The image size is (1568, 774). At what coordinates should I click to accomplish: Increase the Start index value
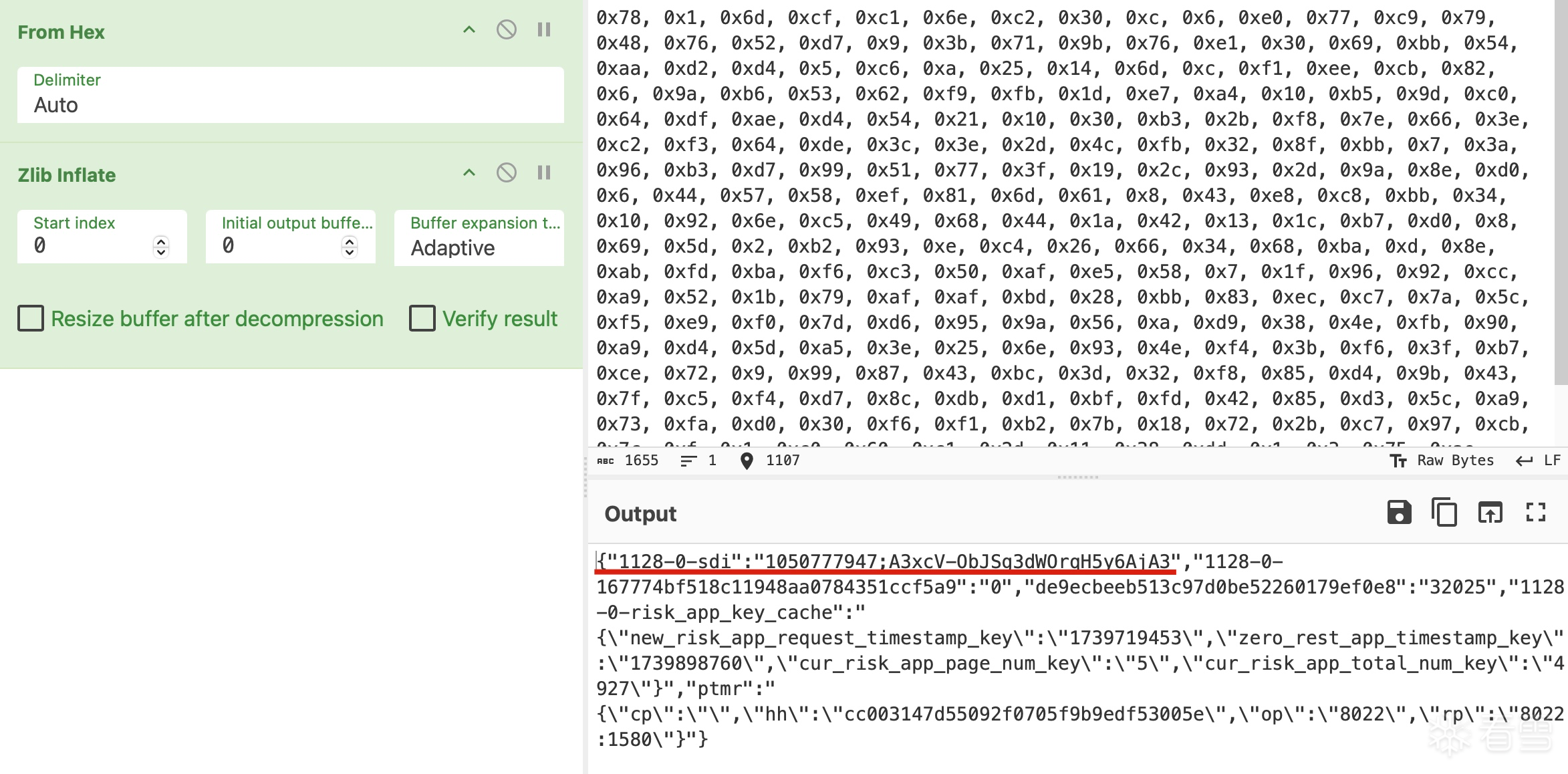pos(161,241)
